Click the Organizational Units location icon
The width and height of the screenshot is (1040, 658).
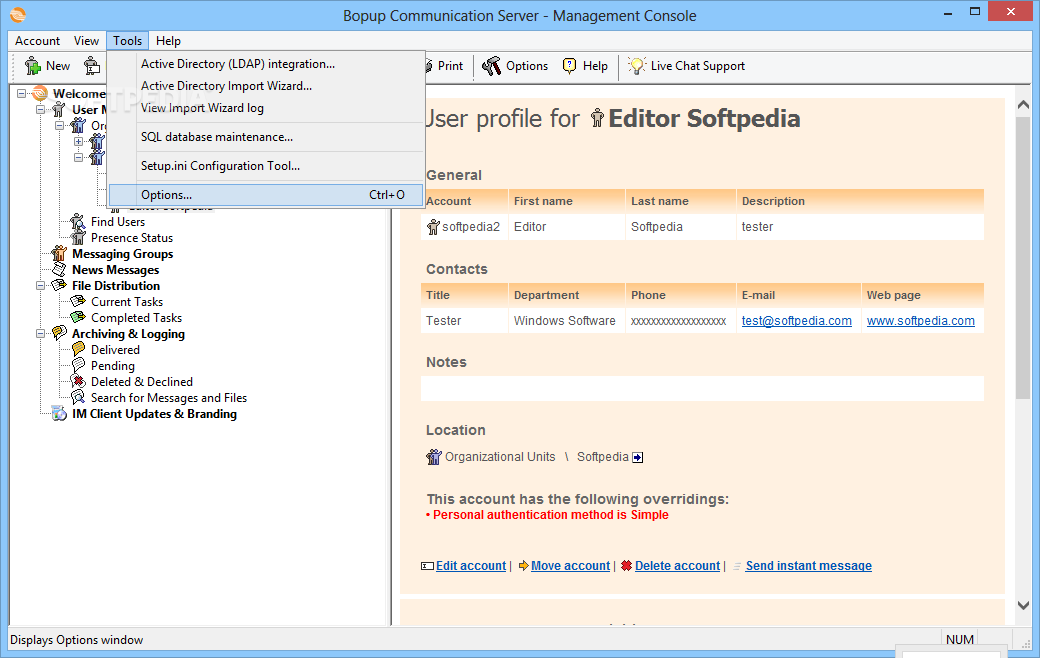[x=434, y=456]
